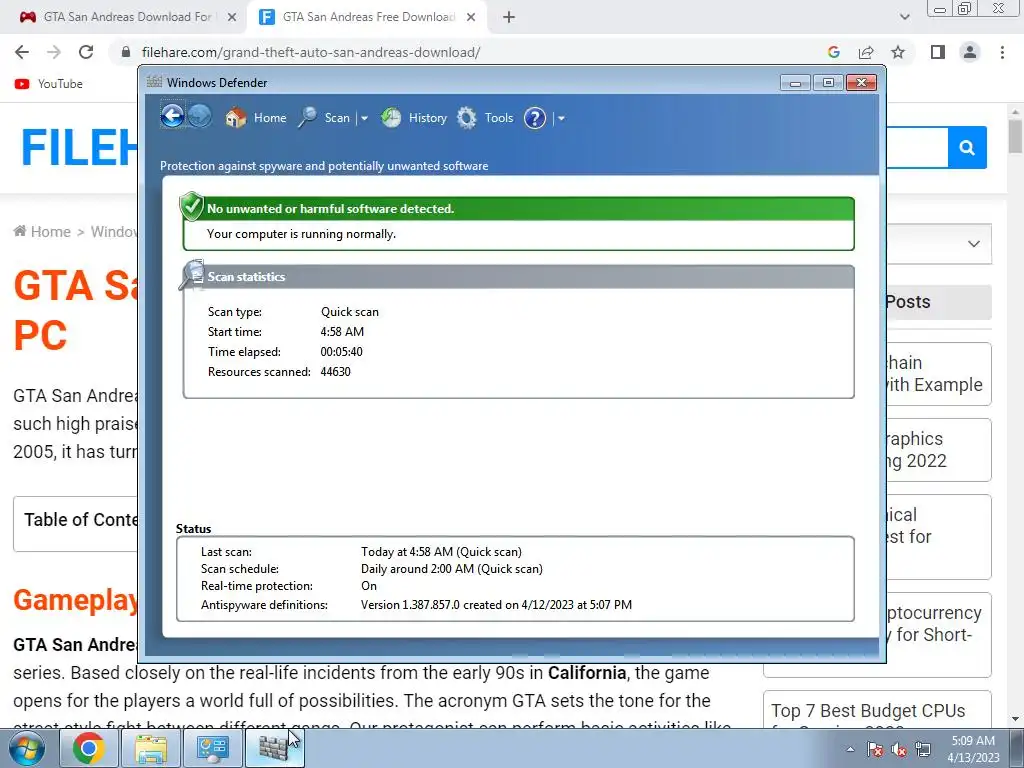Open Defender History
The height and width of the screenshot is (768, 1024).
pos(414,118)
